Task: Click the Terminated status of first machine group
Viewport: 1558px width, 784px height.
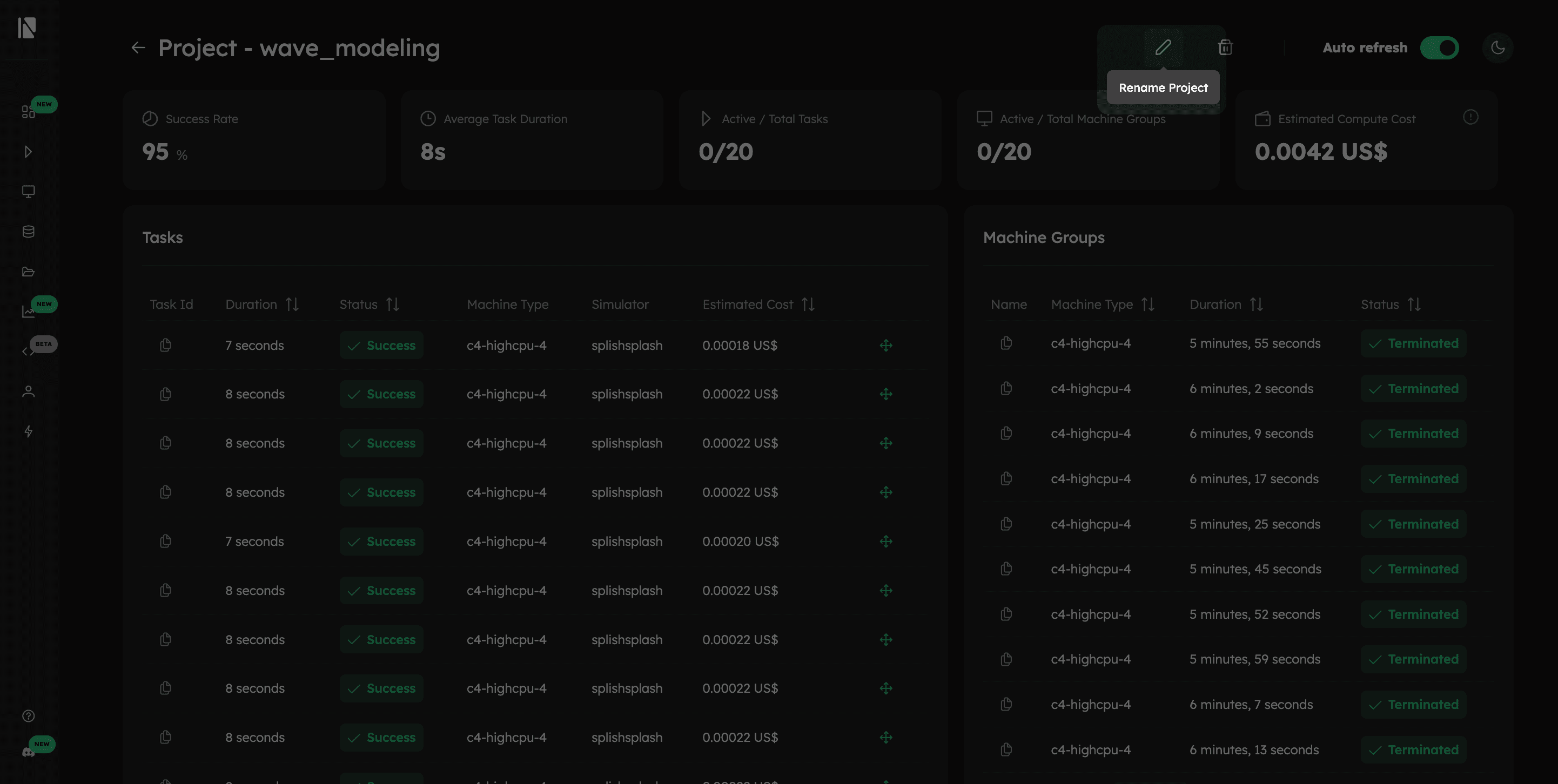Action: pyautogui.click(x=1413, y=343)
